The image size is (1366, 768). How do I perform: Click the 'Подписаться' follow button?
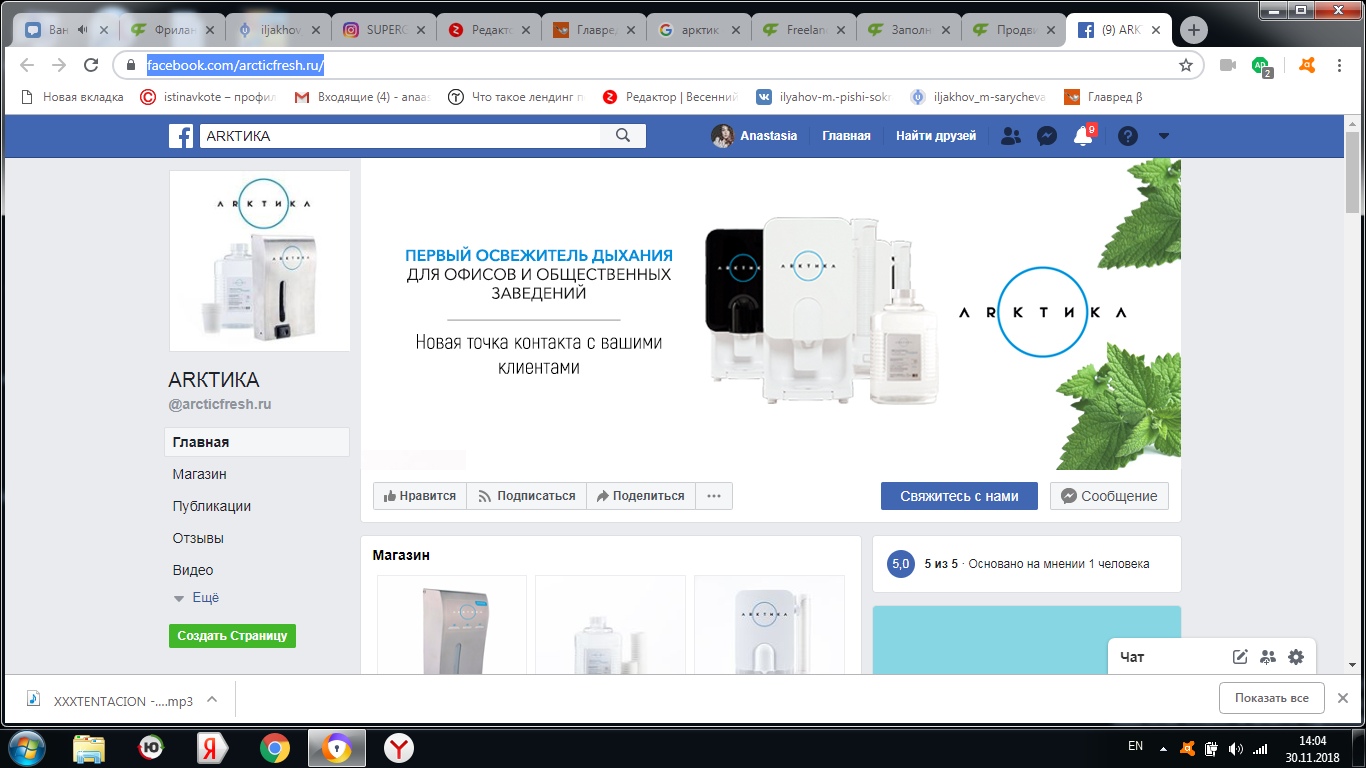[x=527, y=496]
